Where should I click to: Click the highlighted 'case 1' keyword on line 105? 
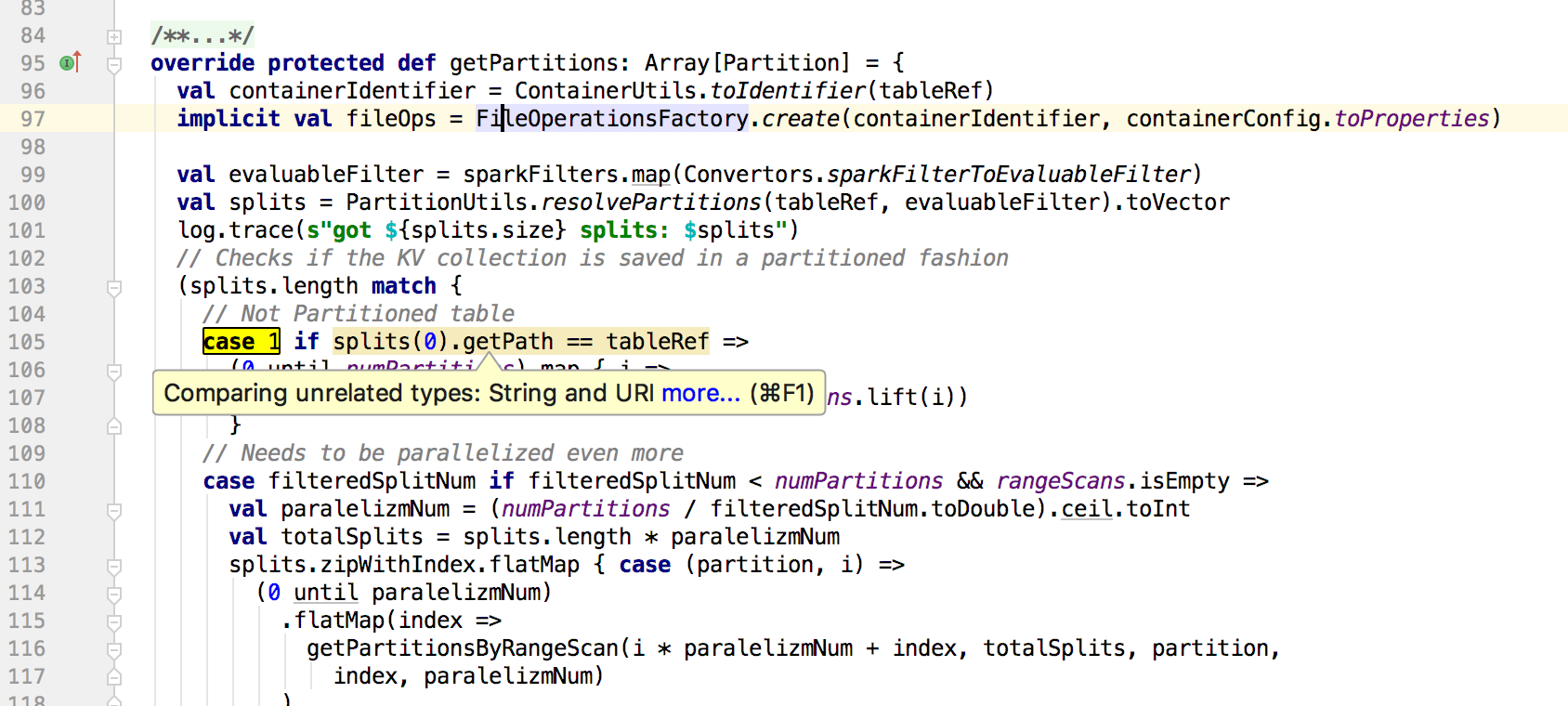pyautogui.click(x=242, y=342)
